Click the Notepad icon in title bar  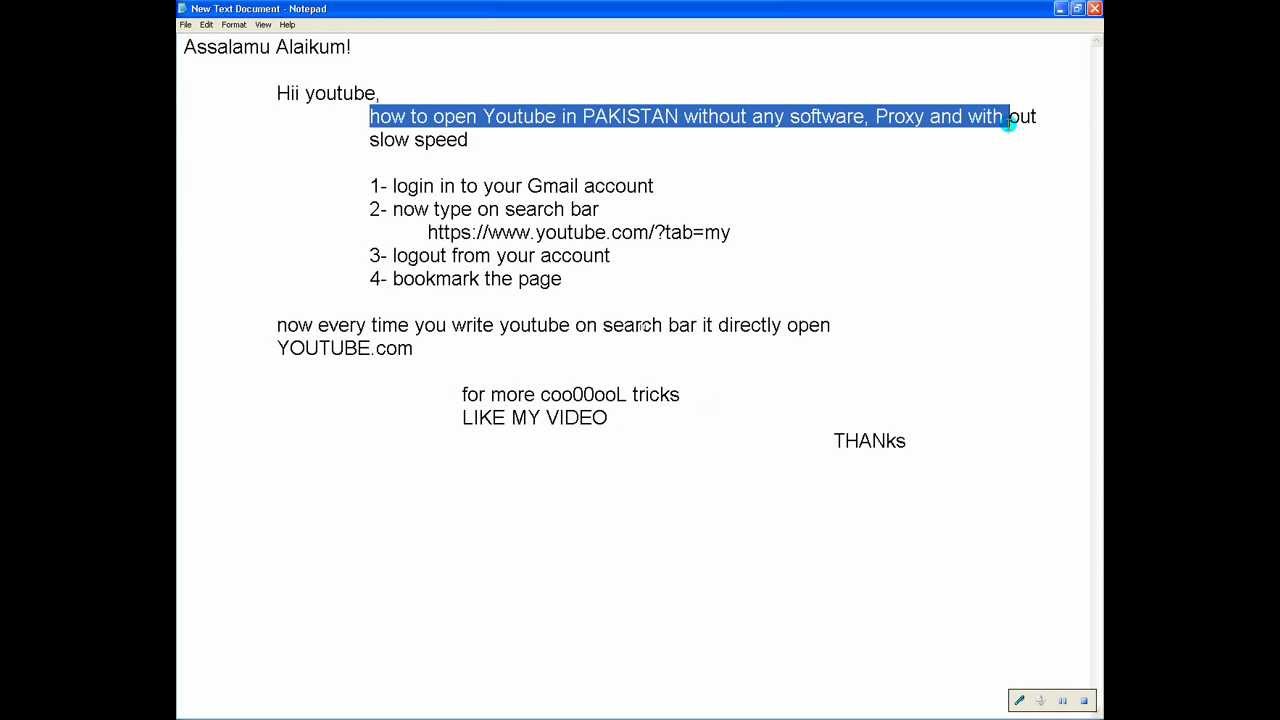point(183,8)
